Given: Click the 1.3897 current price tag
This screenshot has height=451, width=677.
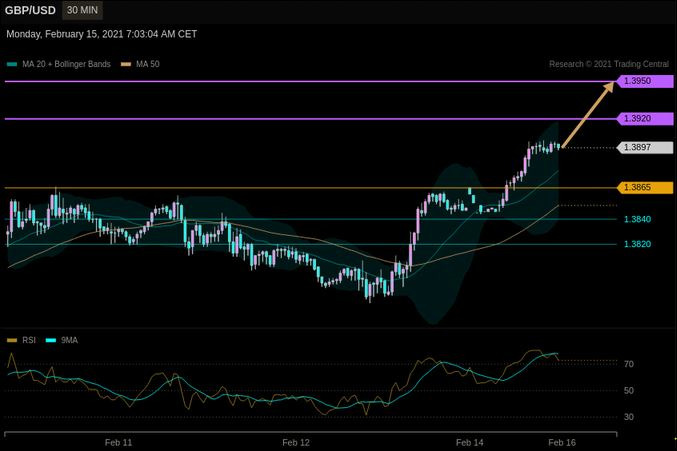Looking at the screenshot, I should click(x=645, y=148).
